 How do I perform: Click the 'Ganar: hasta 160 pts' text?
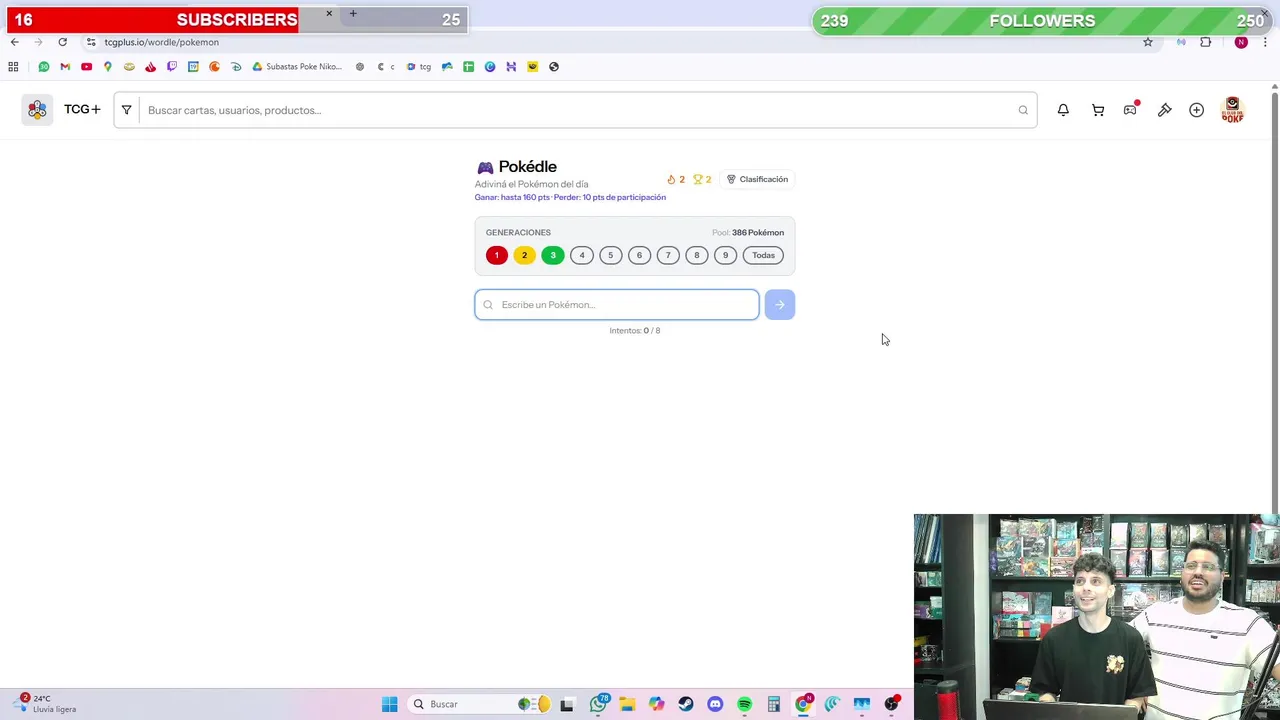[512, 197]
